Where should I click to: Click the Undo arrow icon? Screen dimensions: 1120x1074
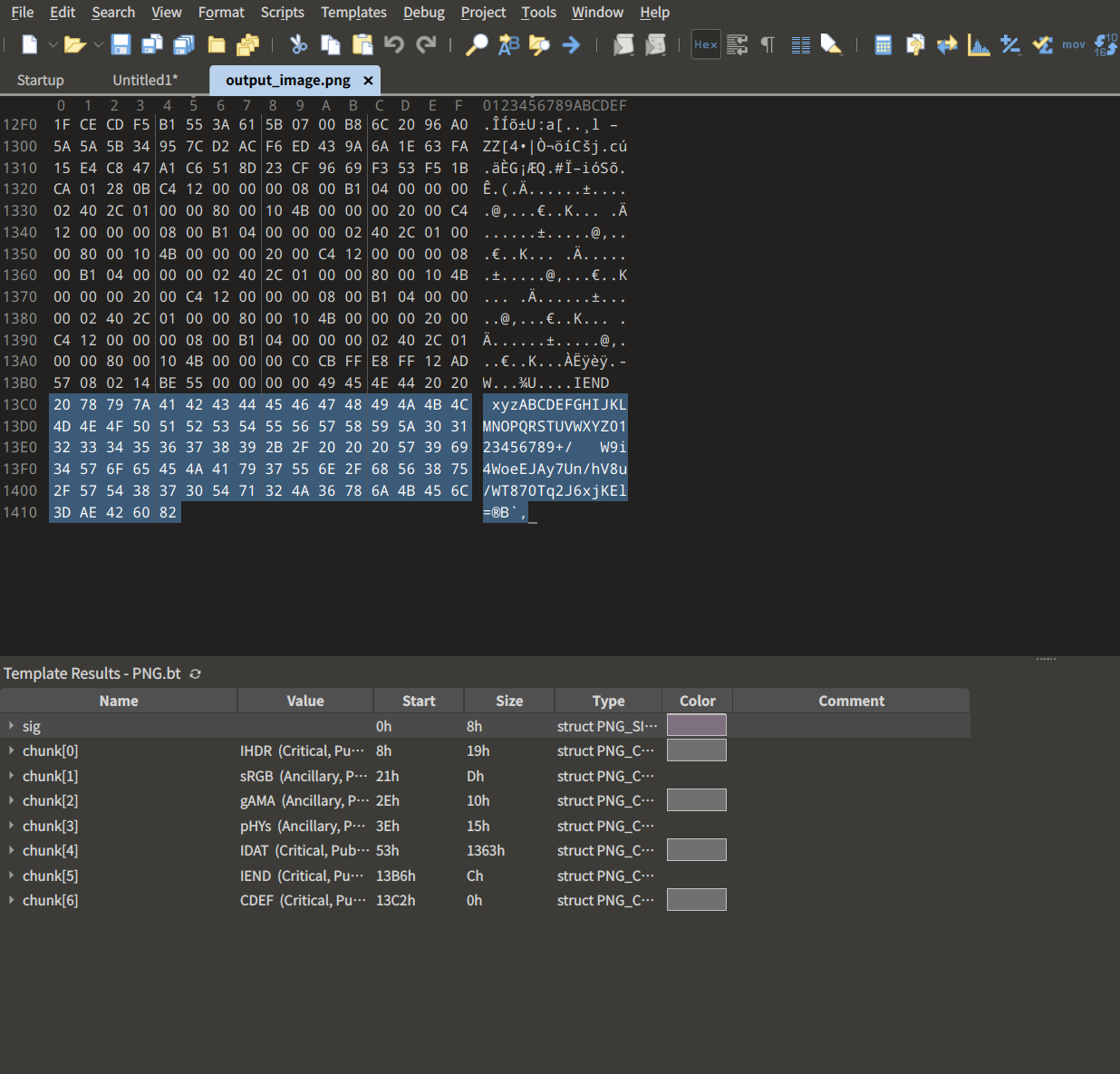393,44
